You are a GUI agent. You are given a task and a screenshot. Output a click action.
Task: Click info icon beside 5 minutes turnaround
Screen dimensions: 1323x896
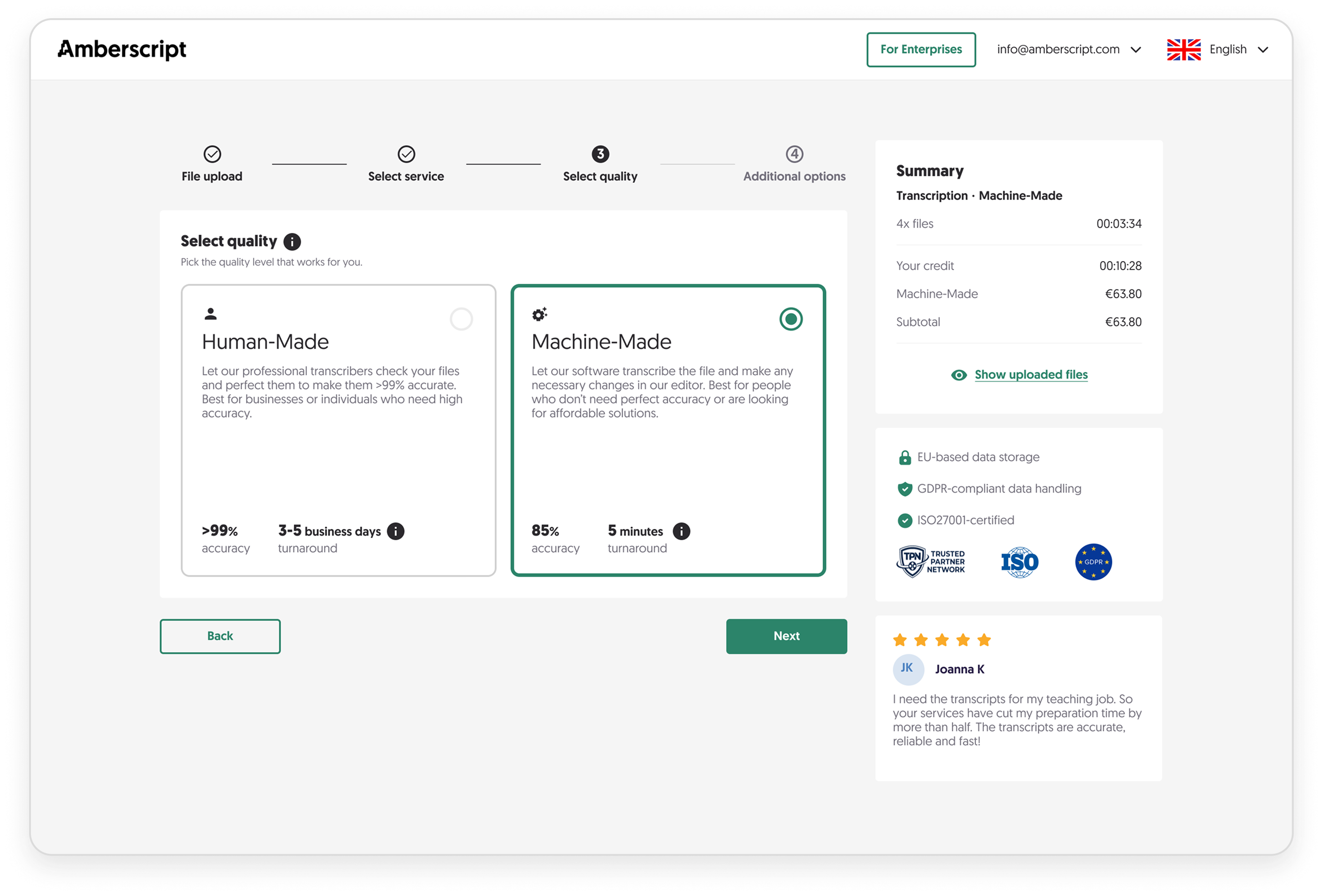click(x=681, y=530)
